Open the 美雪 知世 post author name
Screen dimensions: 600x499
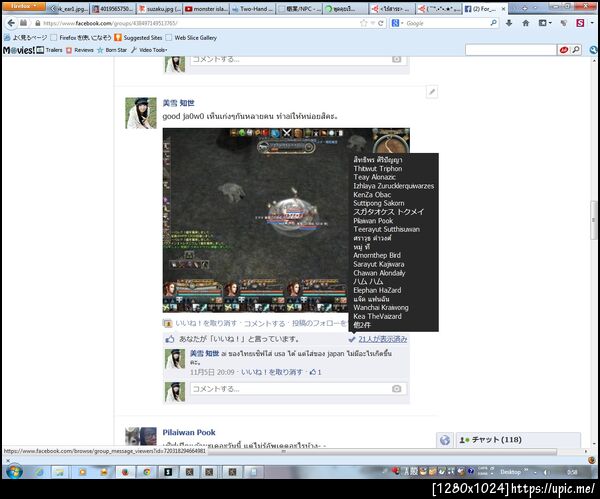pyautogui.click(x=178, y=103)
